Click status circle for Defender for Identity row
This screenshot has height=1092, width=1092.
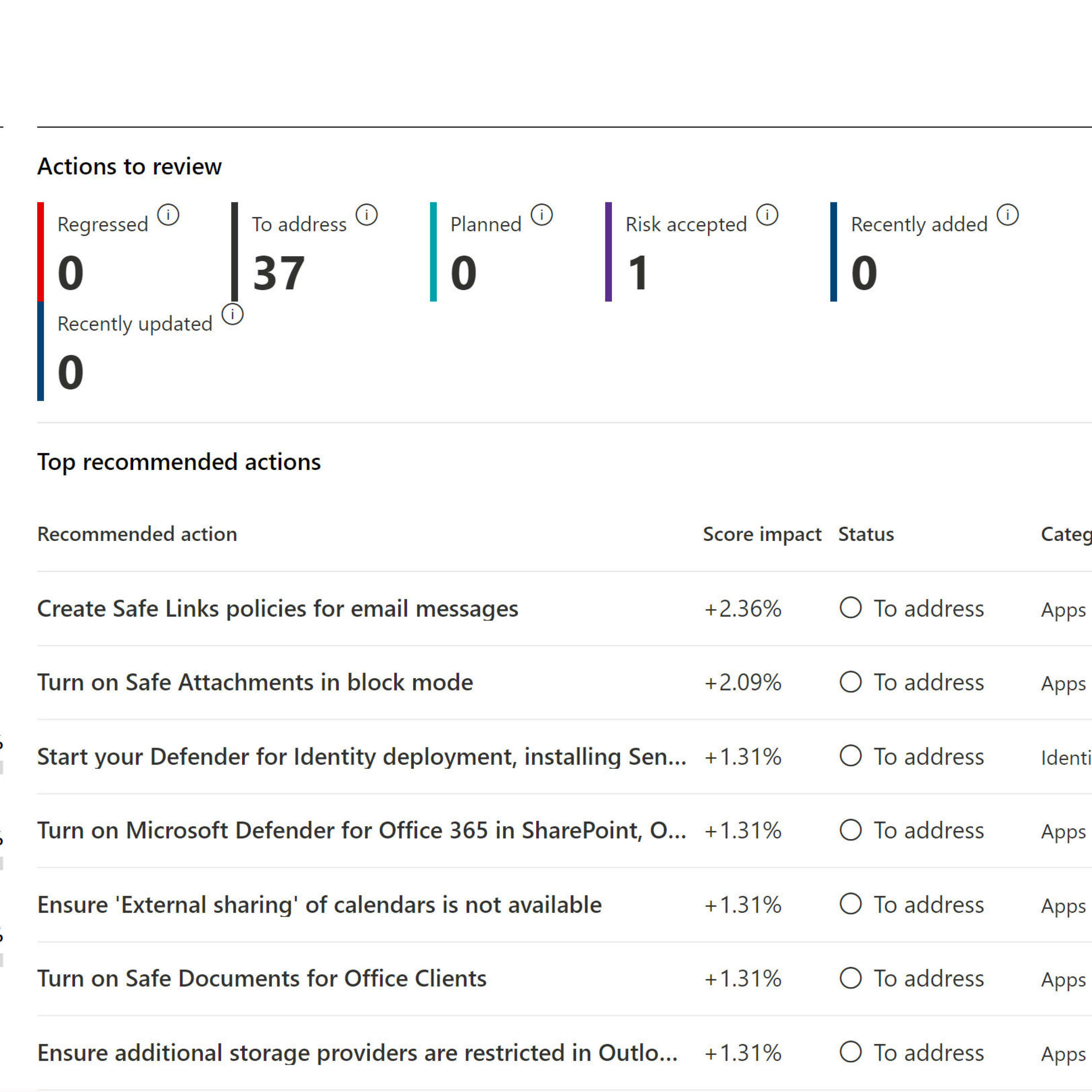click(x=850, y=756)
